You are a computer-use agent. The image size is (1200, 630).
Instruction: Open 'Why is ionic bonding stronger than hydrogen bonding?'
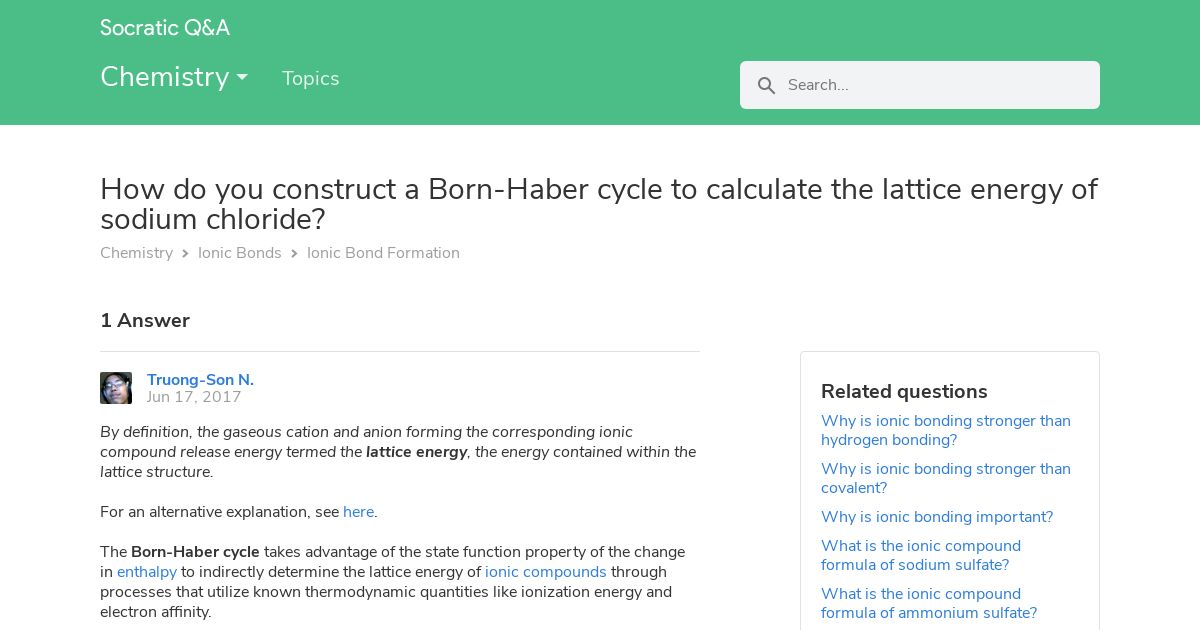coord(945,430)
